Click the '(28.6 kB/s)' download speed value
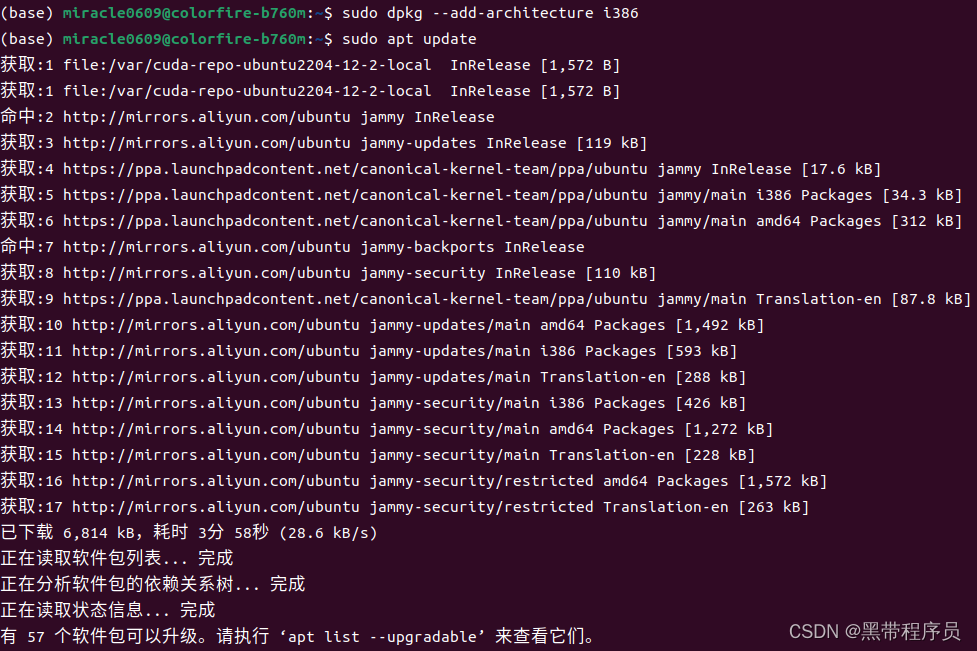 click(328, 533)
